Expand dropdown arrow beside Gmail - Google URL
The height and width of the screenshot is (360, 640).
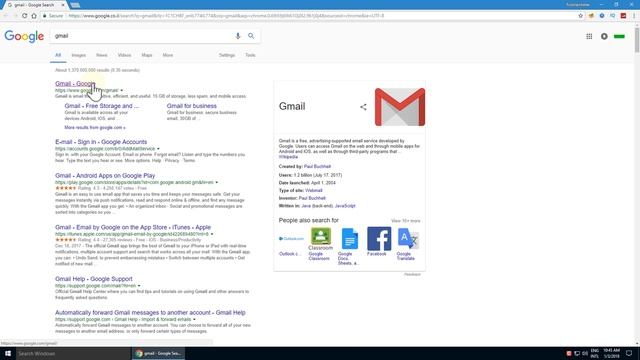click(122, 90)
